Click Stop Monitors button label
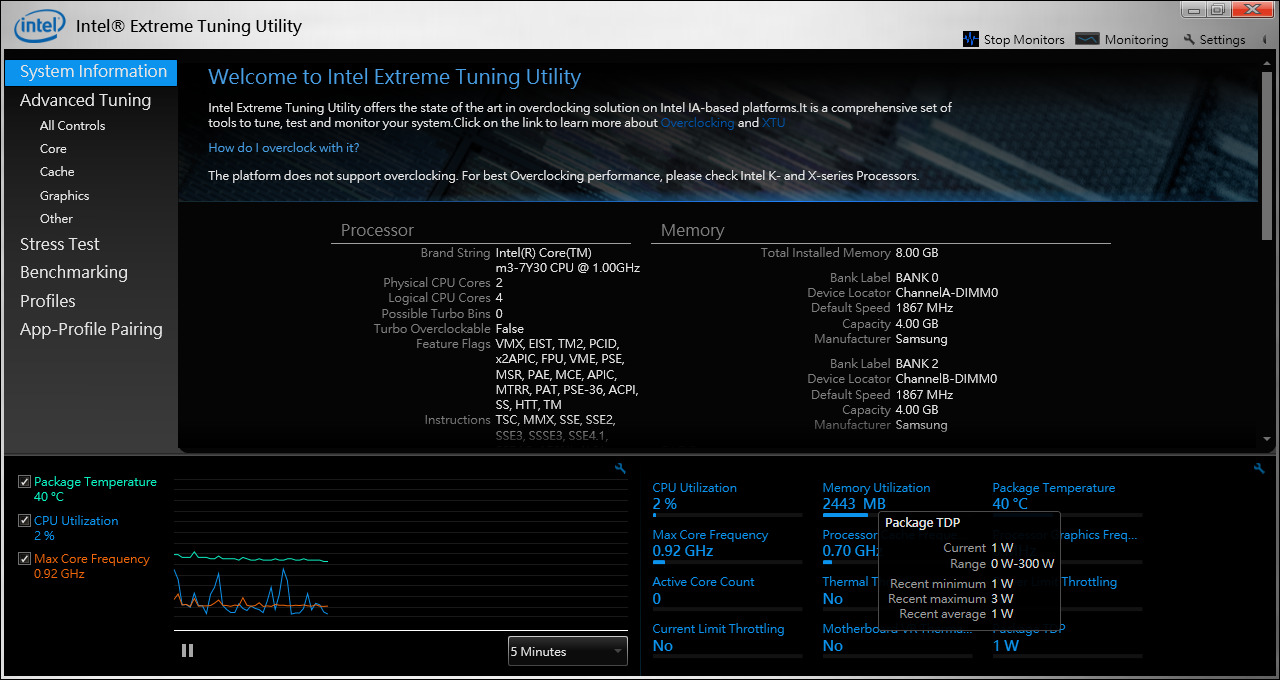The height and width of the screenshot is (680, 1280). pyautogui.click(x=1024, y=40)
